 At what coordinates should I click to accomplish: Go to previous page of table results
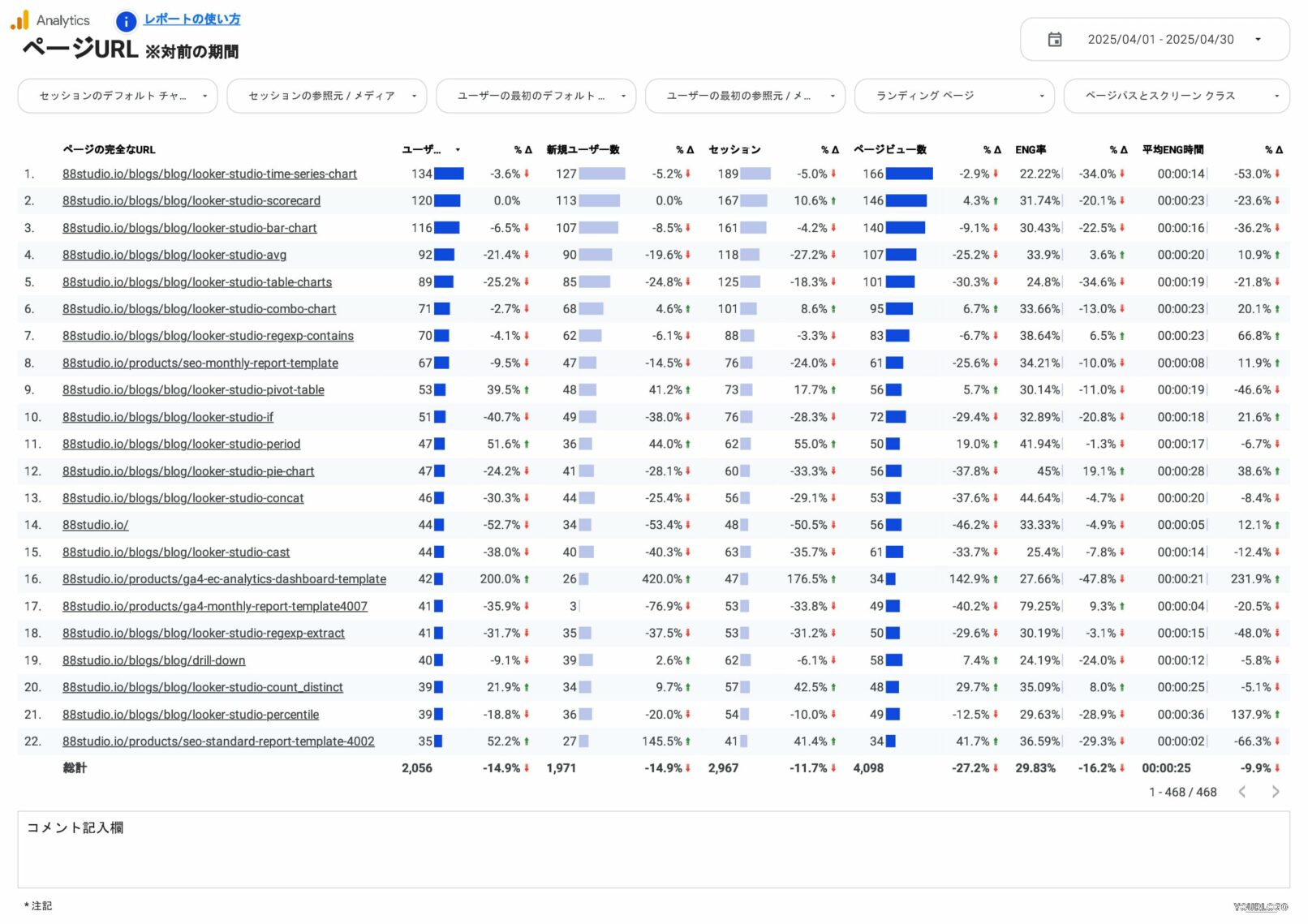[1241, 792]
